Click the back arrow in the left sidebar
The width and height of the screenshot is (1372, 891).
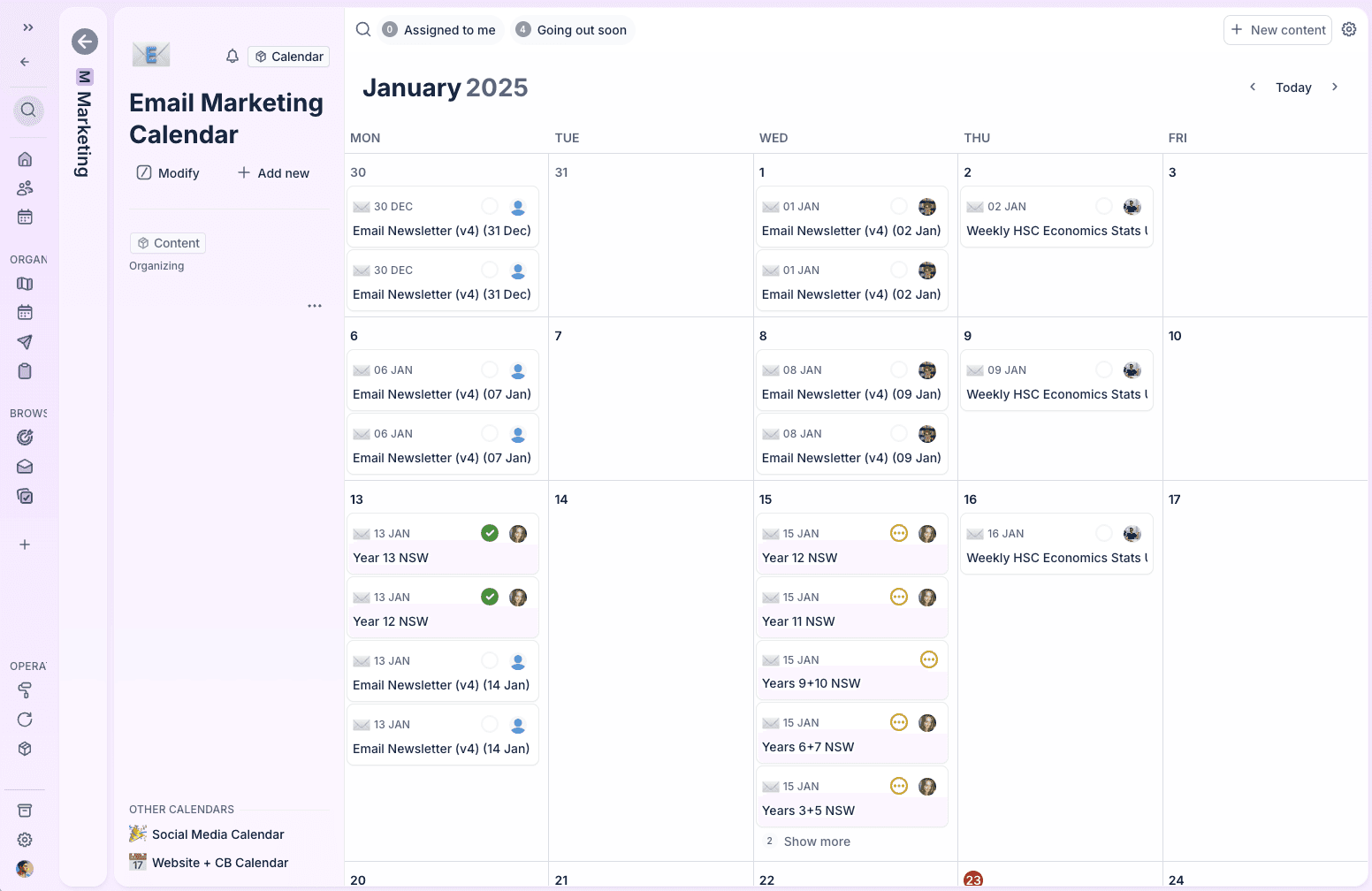25,62
